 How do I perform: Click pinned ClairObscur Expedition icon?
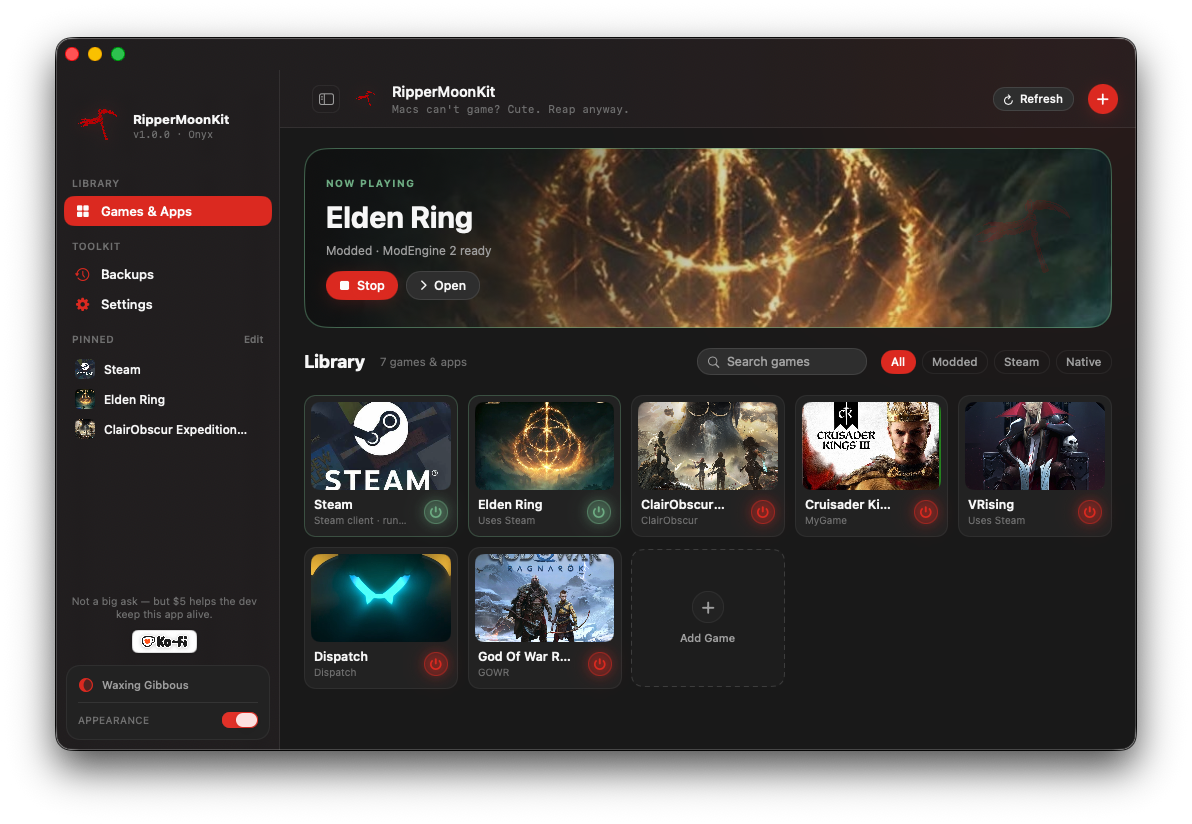[x=85, y=429]
